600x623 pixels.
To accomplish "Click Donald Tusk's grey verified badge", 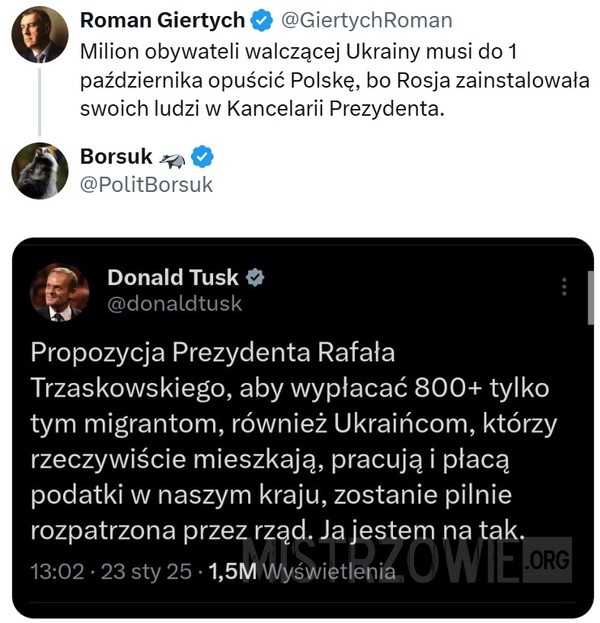I will coord(255,277).
